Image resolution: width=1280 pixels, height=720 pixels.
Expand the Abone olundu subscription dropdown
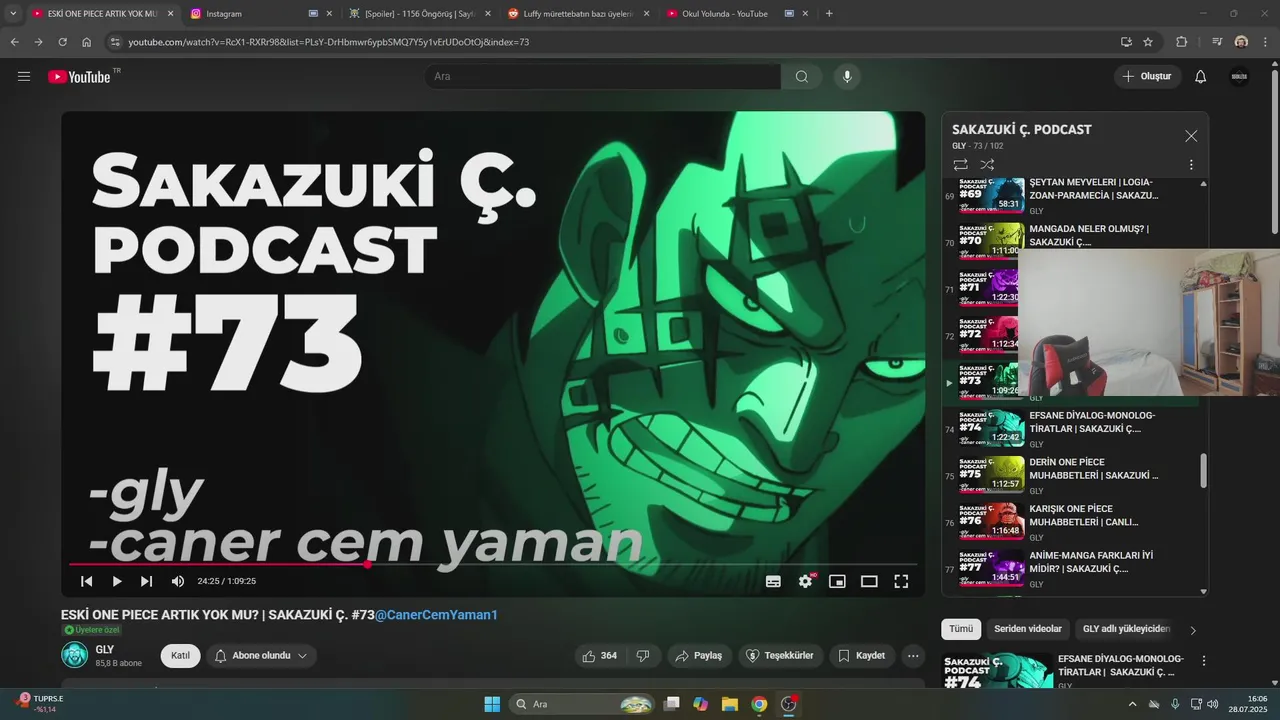(261, 656)
